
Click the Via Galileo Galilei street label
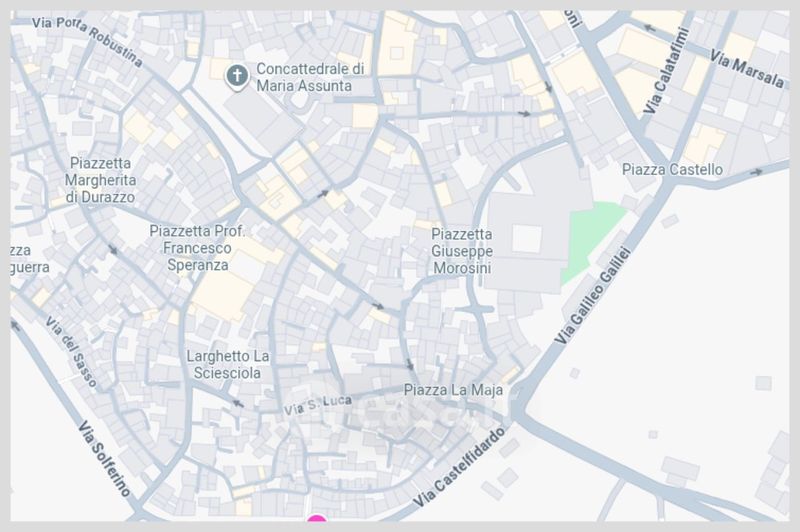click(x=593, y=295)
